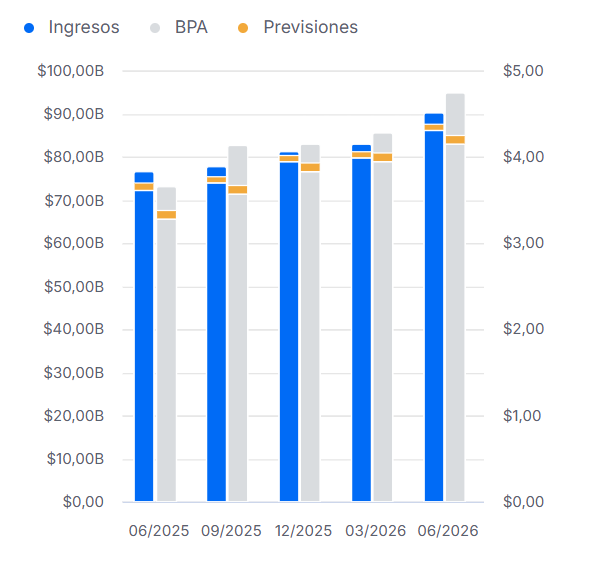The height and width of the screenshot is (577, 591).
Task: Click the $10,00B left axis label
Action: coord(75,459)
